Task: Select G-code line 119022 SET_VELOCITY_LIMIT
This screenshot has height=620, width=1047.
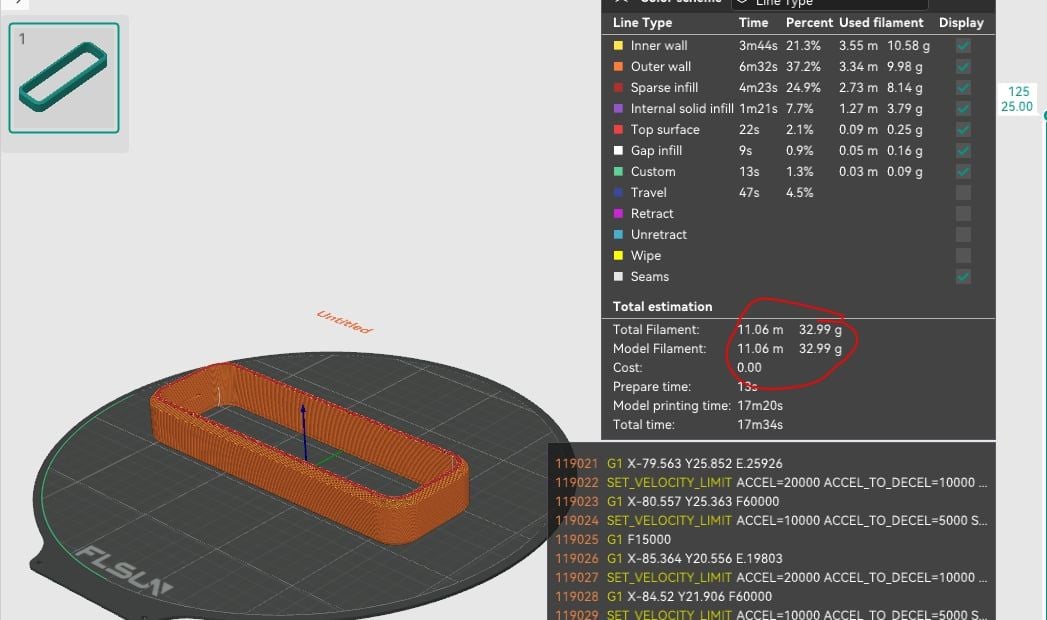Action: pyautogui.click(x=772, y=483)
